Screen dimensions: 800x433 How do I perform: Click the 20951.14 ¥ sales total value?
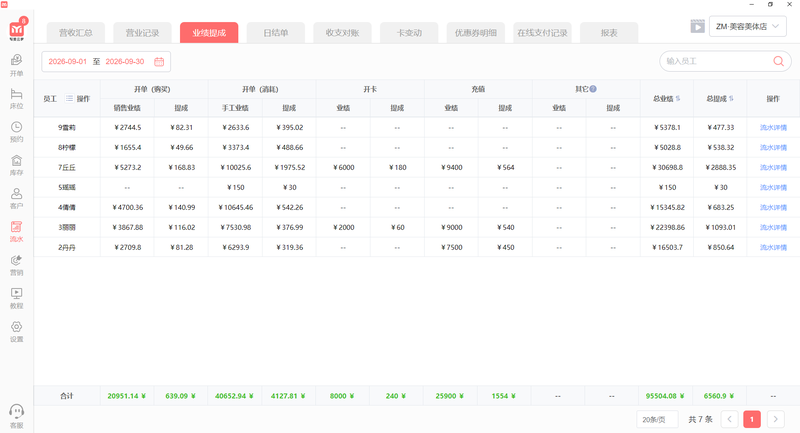127,396
